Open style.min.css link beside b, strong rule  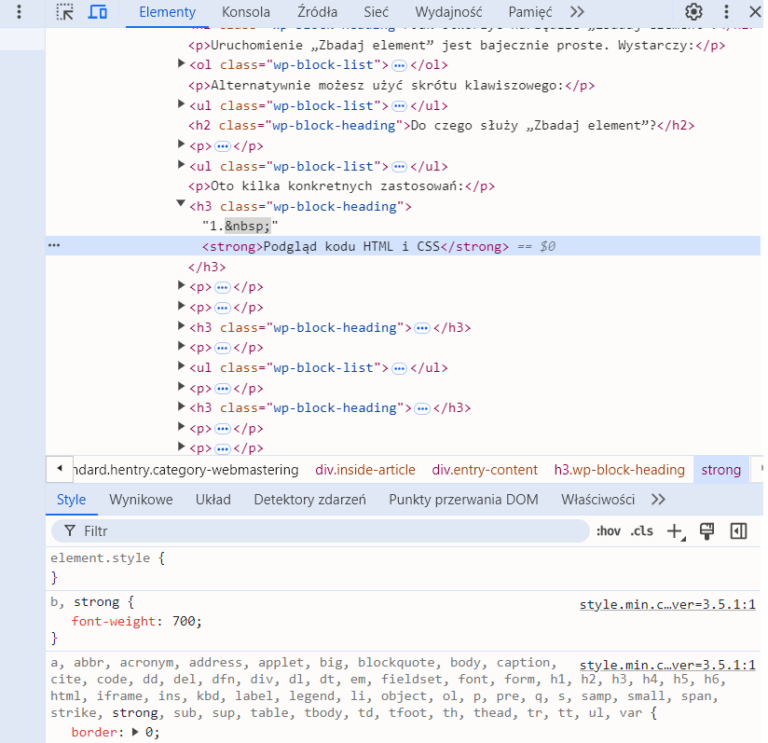tap(667, 605)
